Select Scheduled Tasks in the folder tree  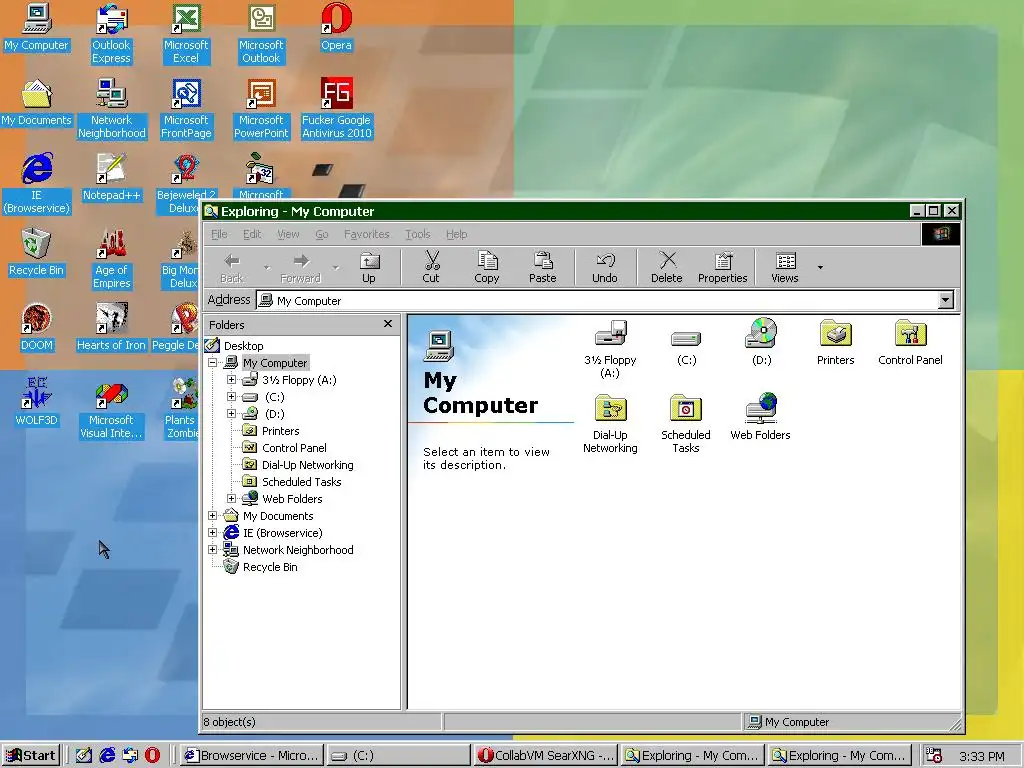pyautogui.click(x=302, y=482)
